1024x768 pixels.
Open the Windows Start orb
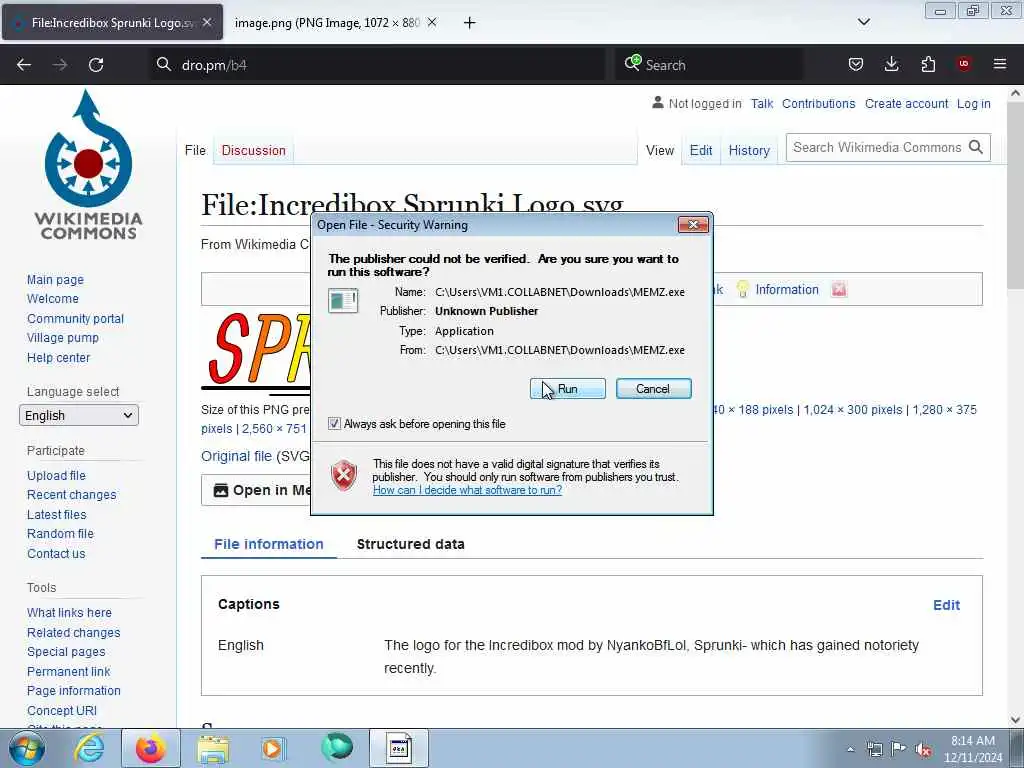click(x=27, y=748)
